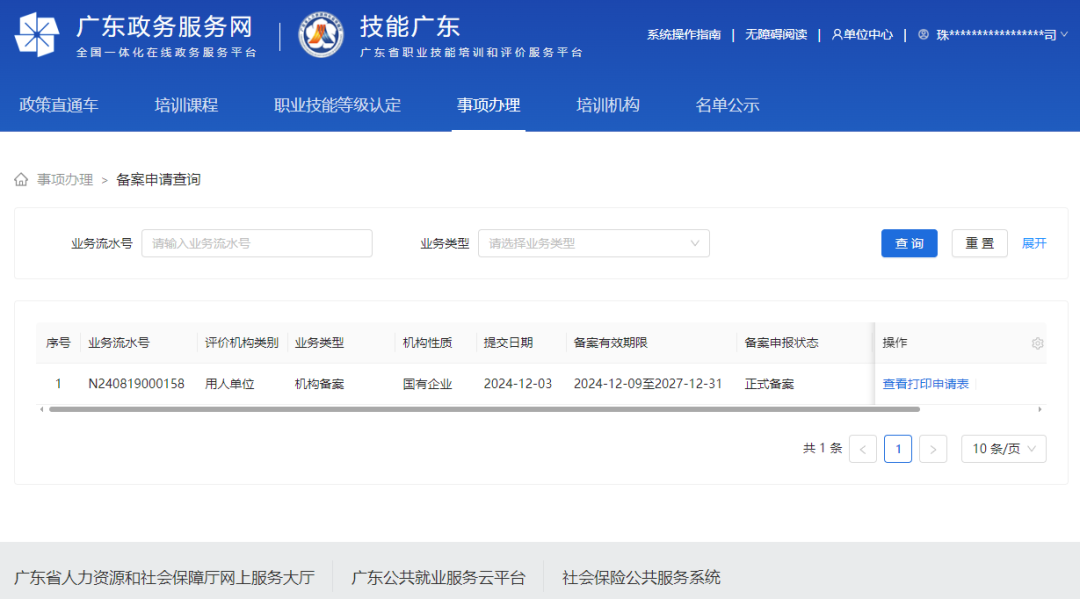Open the 10 条/页 page size selector
The width and height of the screenshot is (1080, 599).
(x=1003, y=449)
